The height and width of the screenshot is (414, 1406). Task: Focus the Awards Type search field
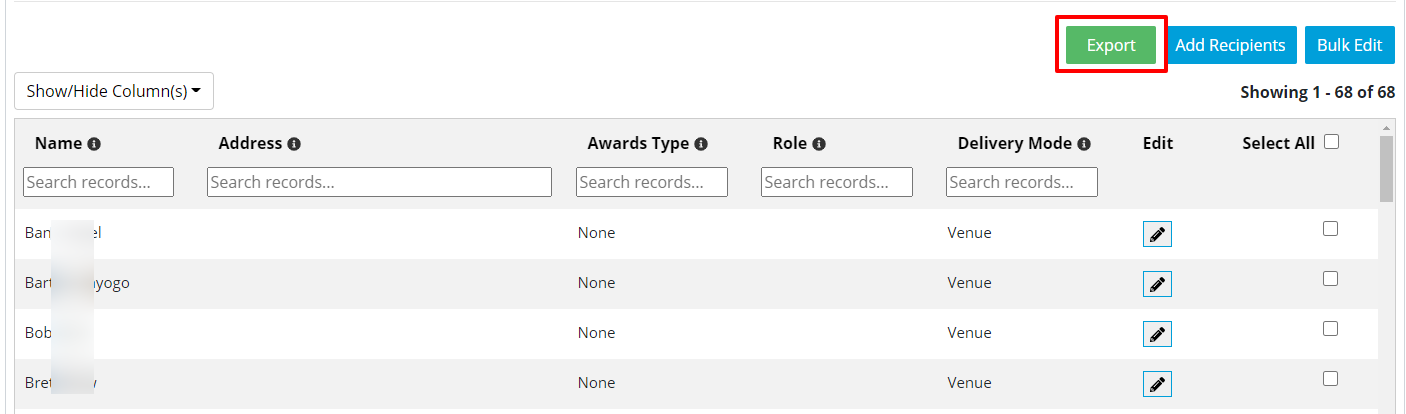(x=652, y=182)
